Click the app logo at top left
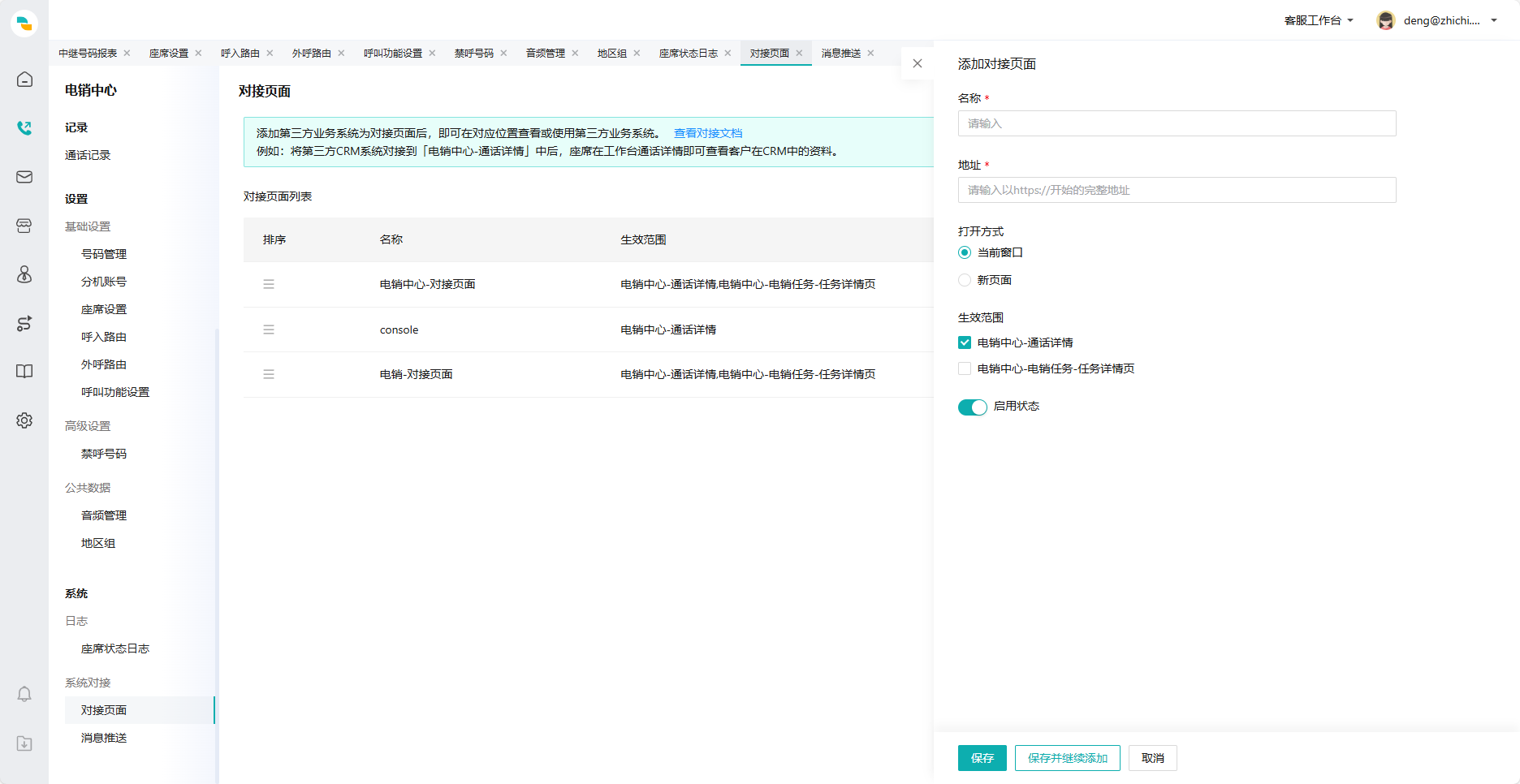This screenshot has height=784, width=1520. coord(24,23)
